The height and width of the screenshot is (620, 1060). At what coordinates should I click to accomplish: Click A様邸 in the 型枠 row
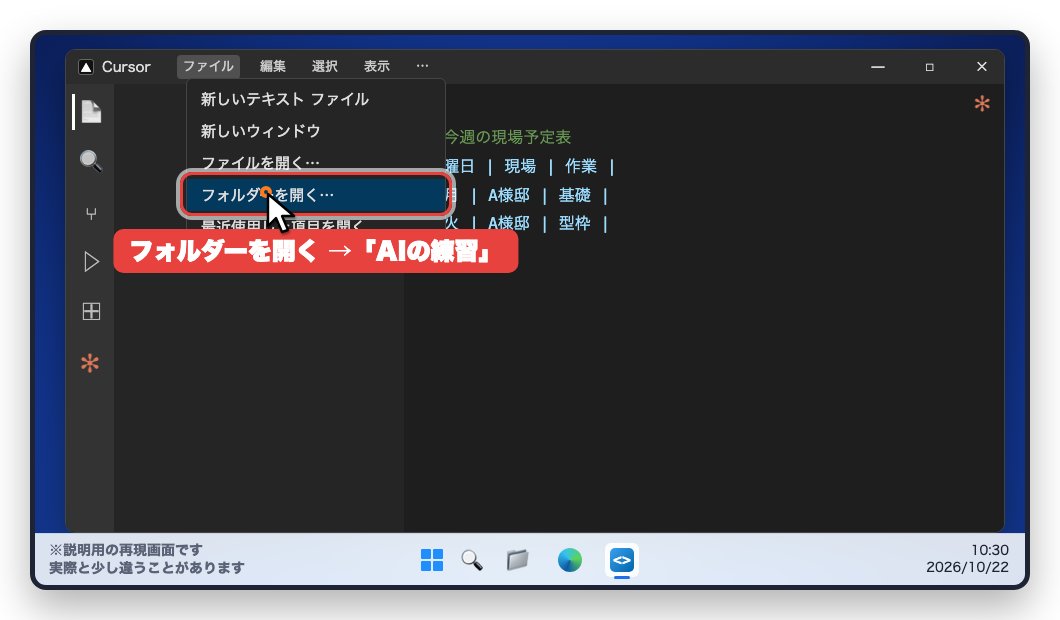pos(508,223)
